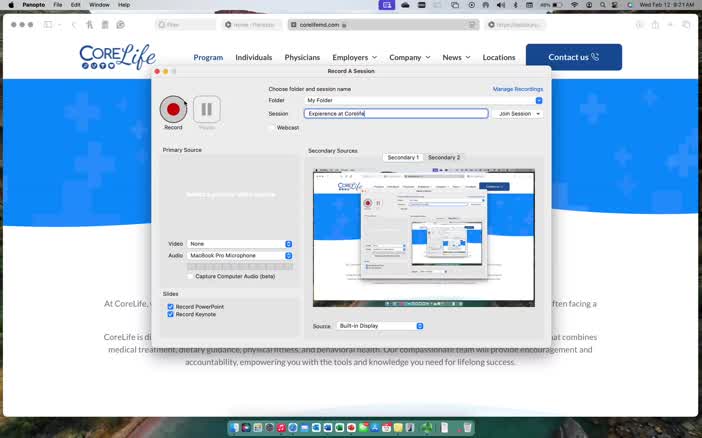This screenshot has width=702, height=438.
Task: Edit the Session name input field
Action: pos(396,114)
